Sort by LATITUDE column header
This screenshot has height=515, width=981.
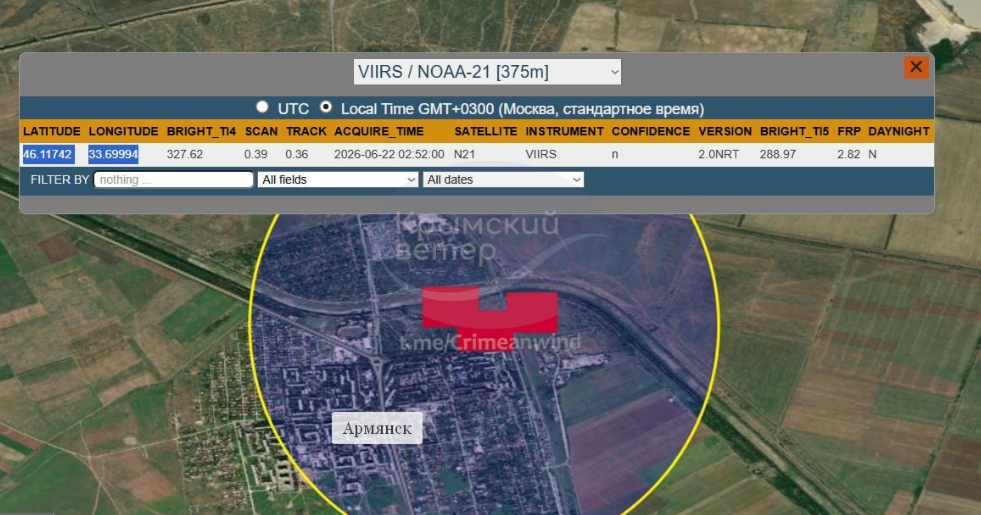(52, 131)
